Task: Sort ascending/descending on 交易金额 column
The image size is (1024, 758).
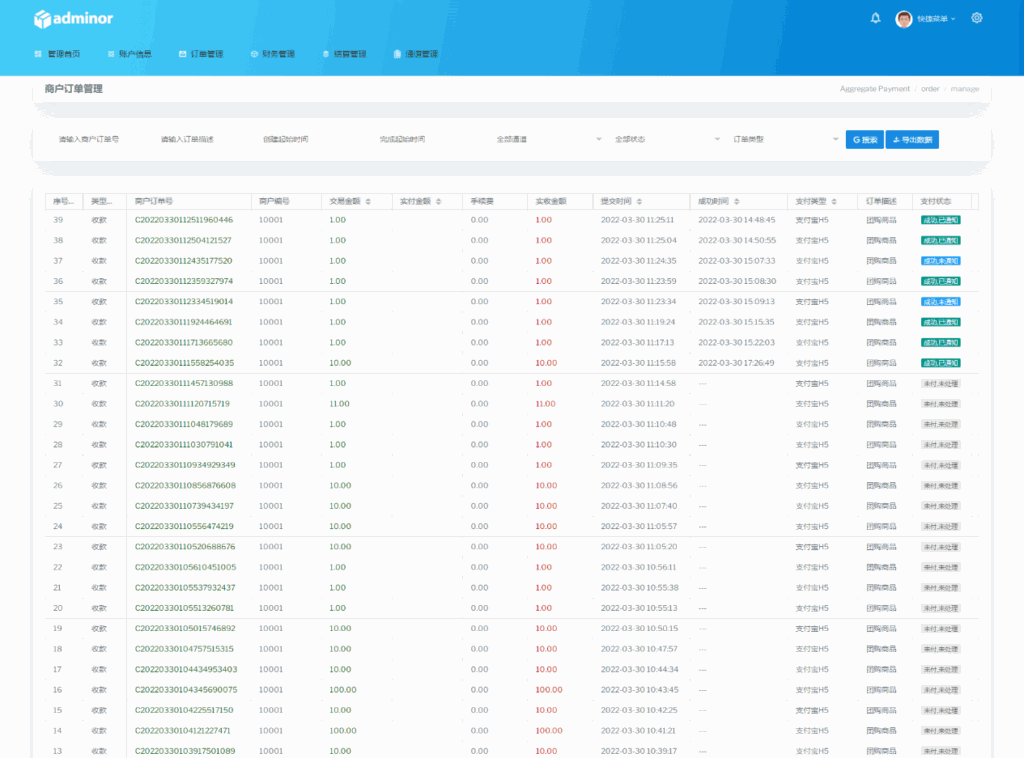Action: pyautogui.click(x=368, y=201)
